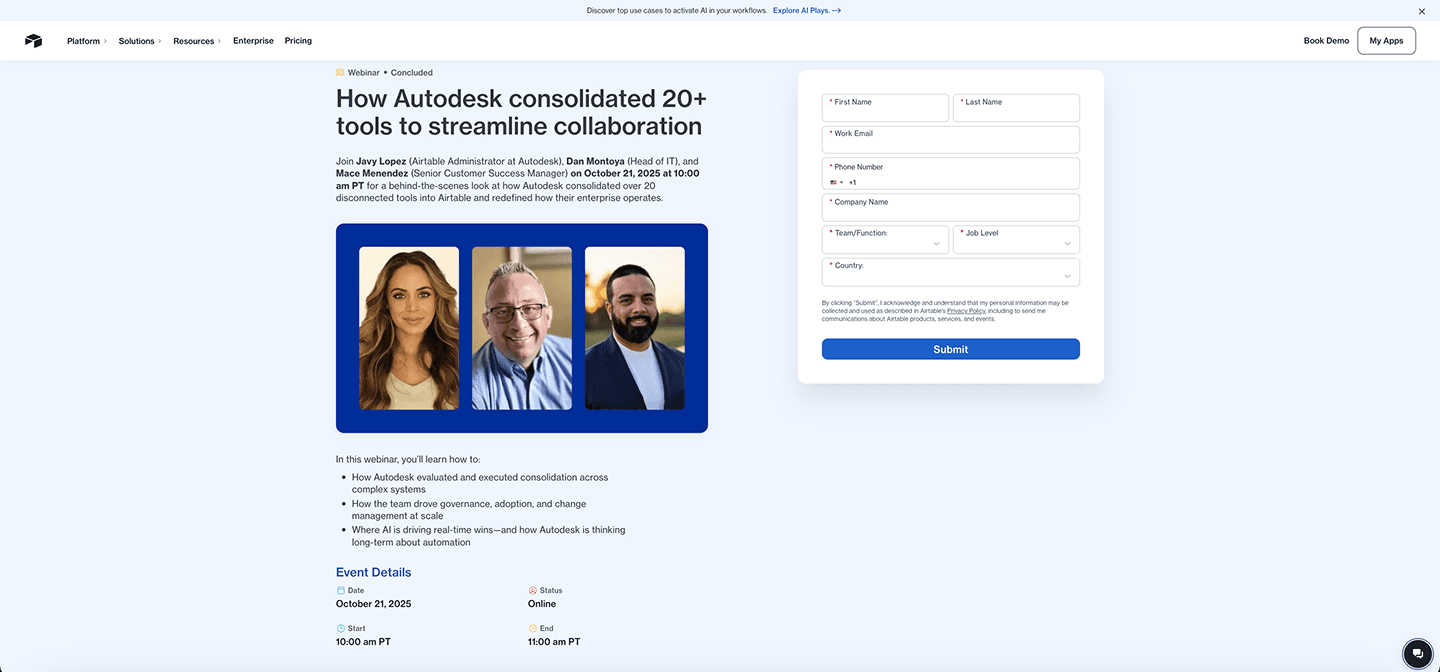Click the calendar icon next to Date
Screen dimensions: 1440x672
[x=340, y=590]
